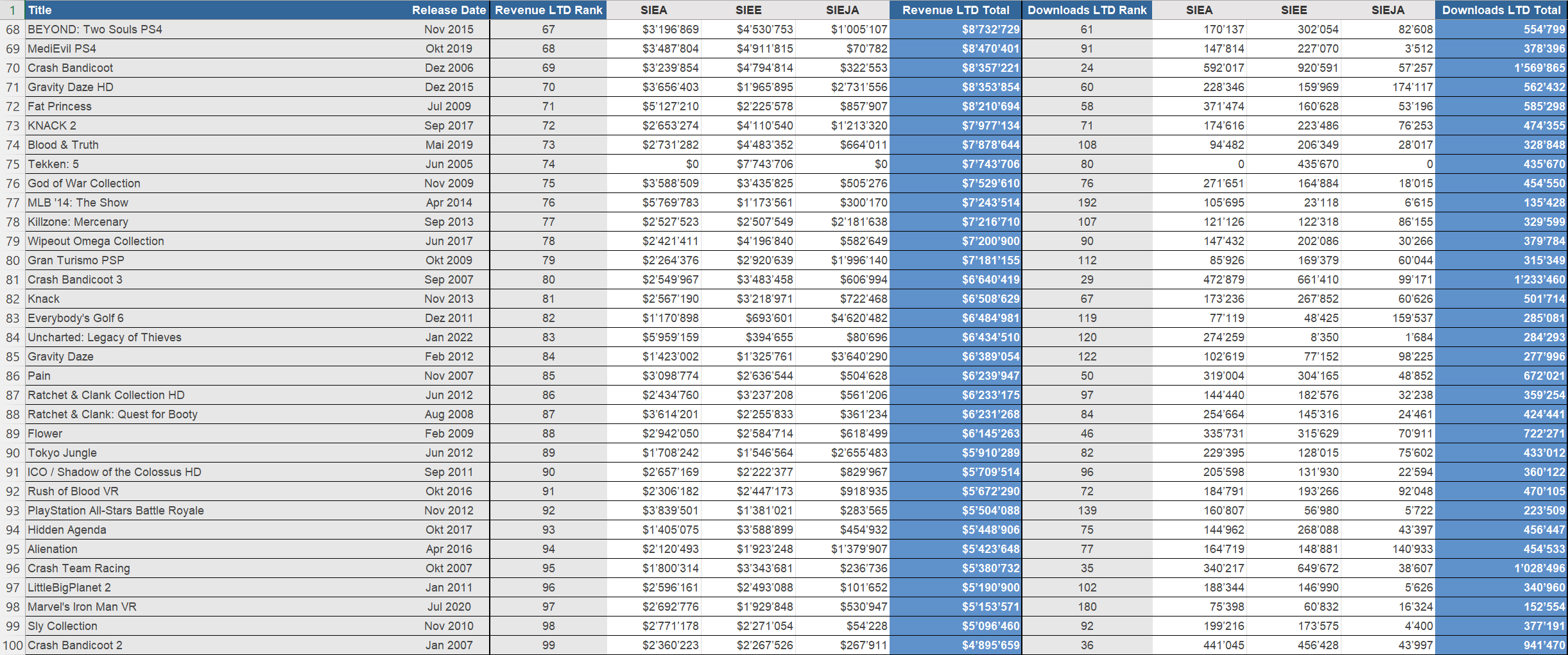Click row header number 100
1568x655 pixels.
(x=13, y=645)
